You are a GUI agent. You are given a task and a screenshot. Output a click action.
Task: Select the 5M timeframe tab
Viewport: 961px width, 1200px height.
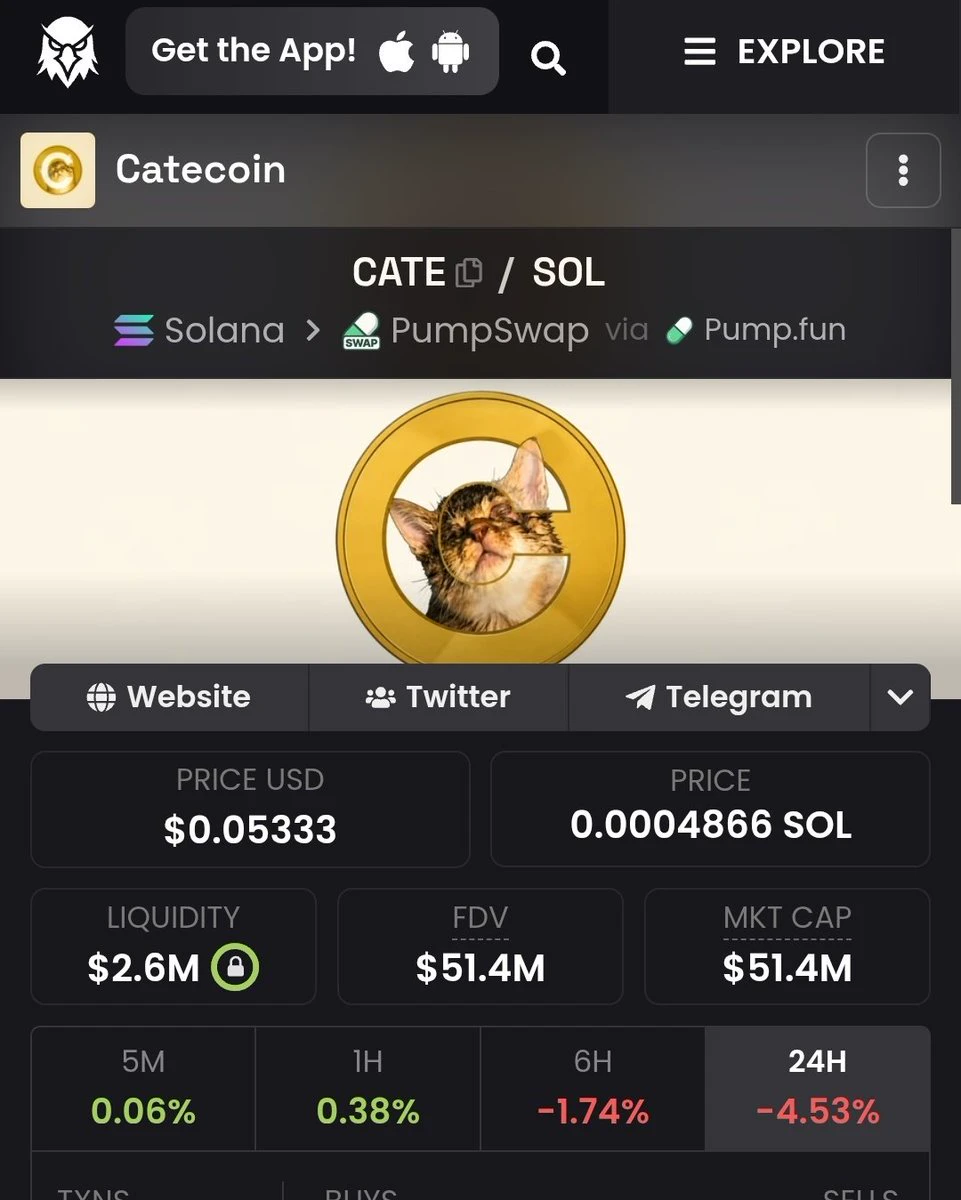coord(143,1088)
